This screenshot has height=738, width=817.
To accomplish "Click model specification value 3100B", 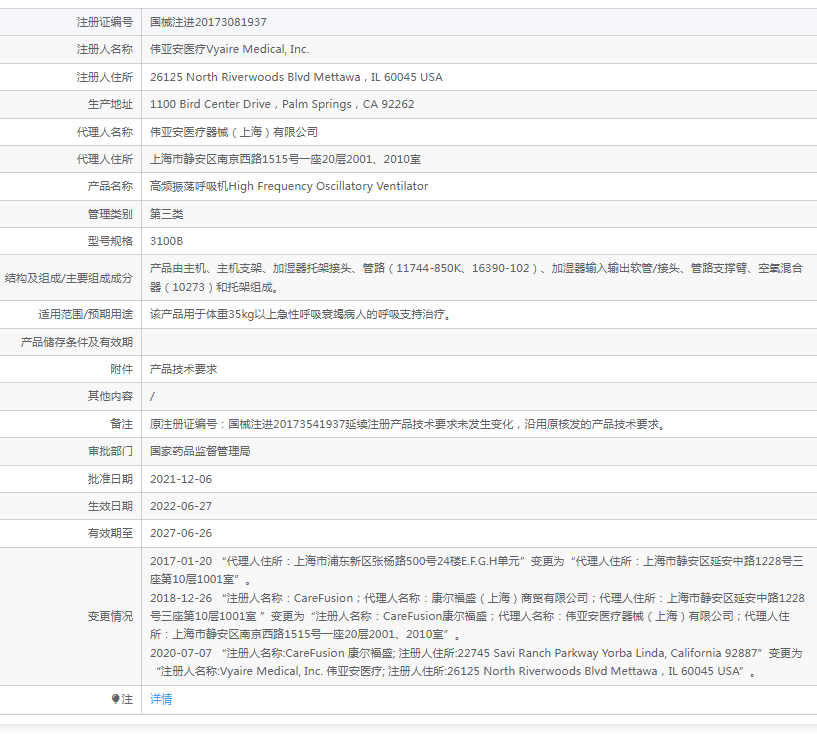I will click(x=167, y=241).
